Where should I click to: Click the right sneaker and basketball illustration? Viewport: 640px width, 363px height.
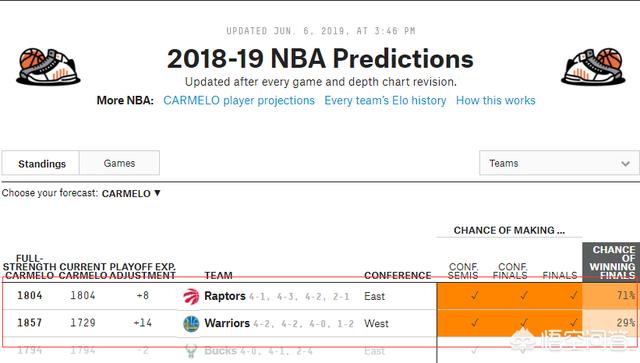coord(593,67)
